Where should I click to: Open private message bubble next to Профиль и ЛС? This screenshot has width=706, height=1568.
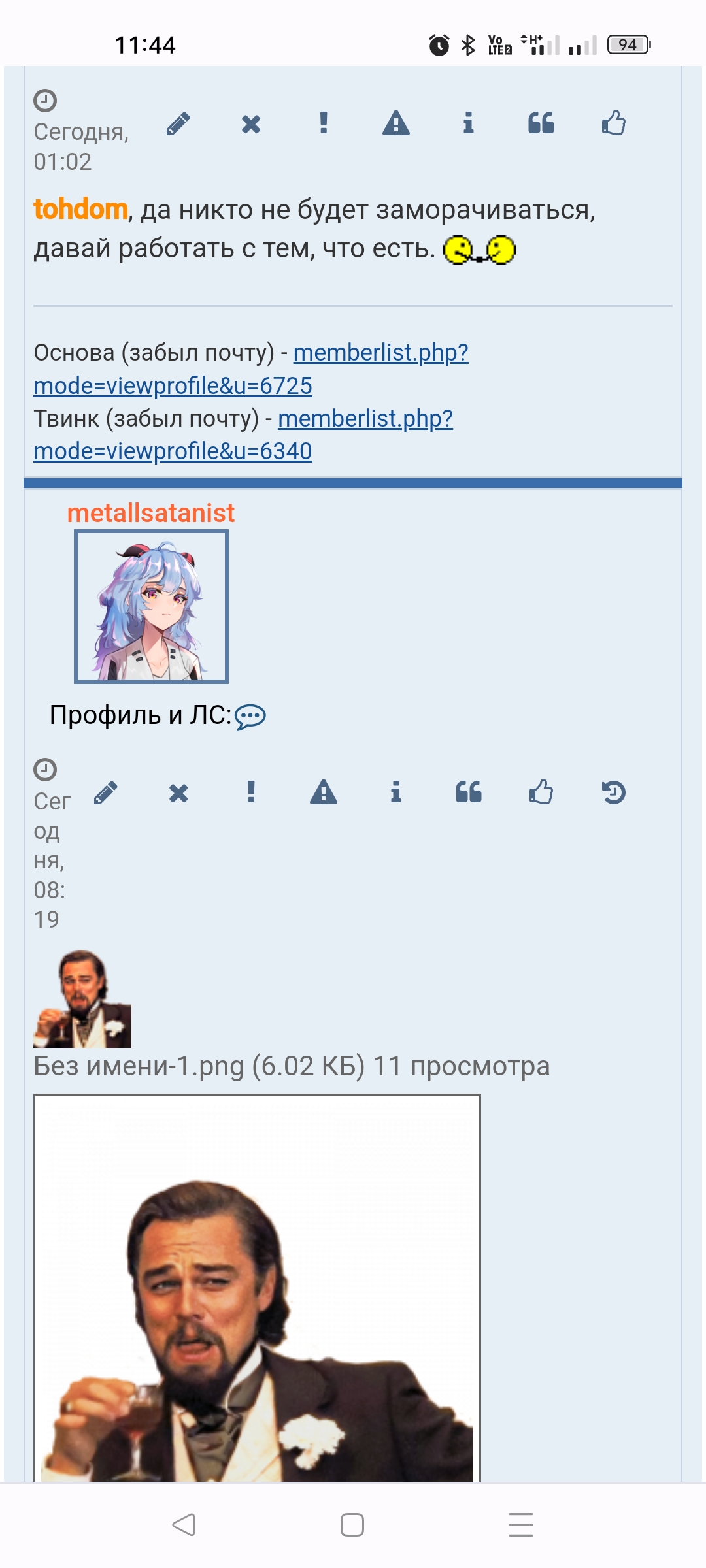250,717
